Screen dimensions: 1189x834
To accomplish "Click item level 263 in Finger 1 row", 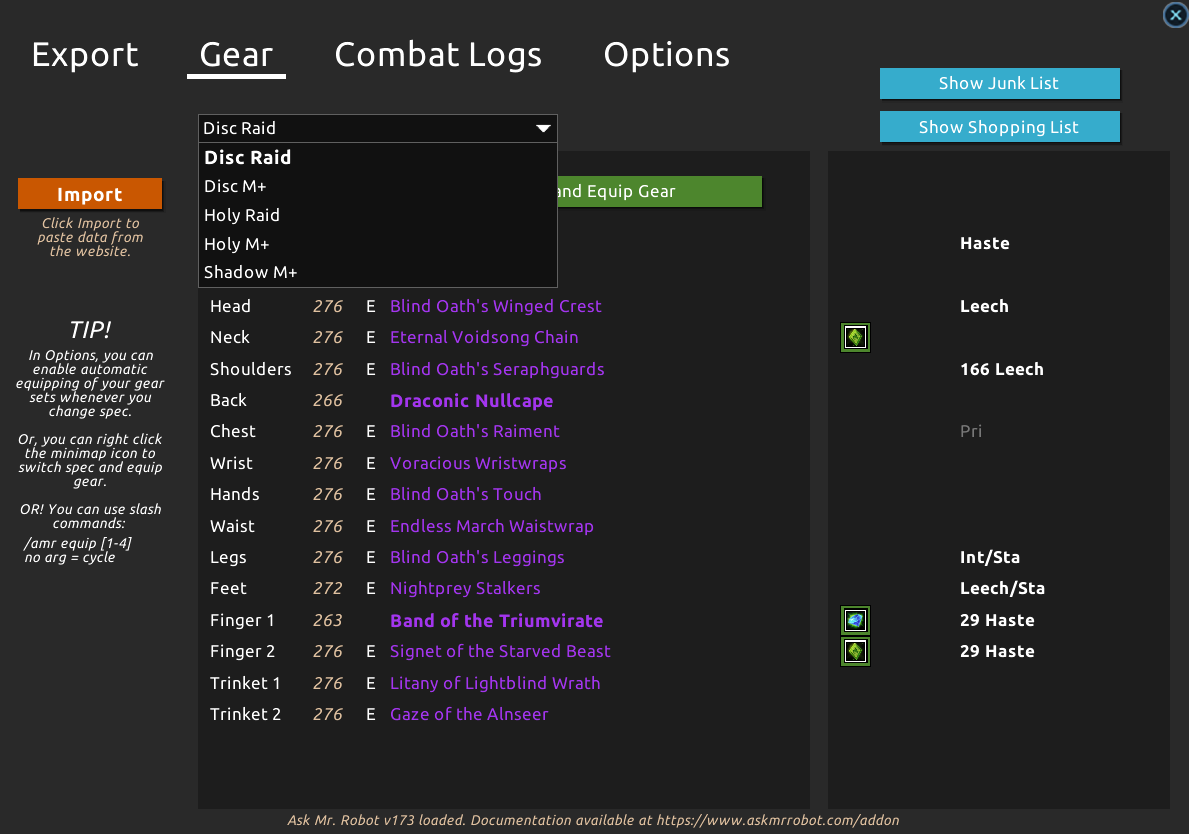I will 328,620.
